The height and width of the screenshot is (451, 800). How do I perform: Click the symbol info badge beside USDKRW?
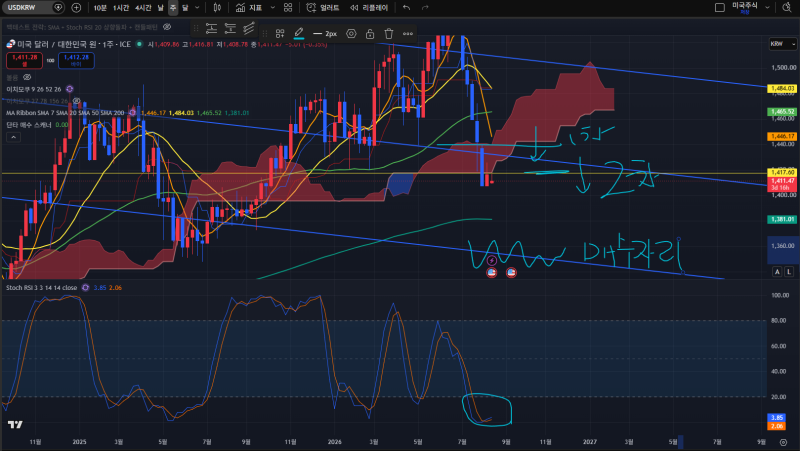[58, 8]
